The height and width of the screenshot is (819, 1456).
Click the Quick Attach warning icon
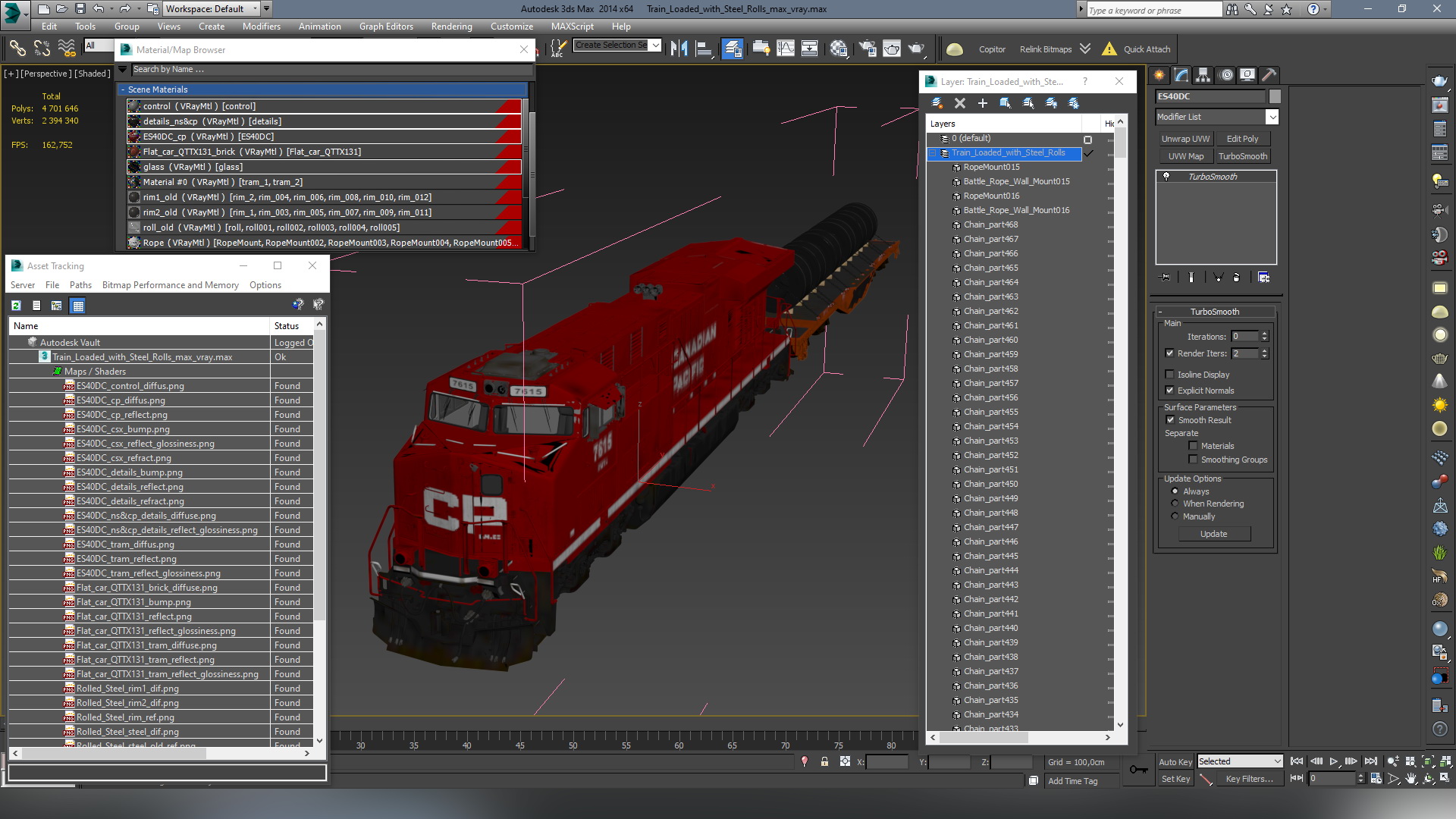point(1109,49)
